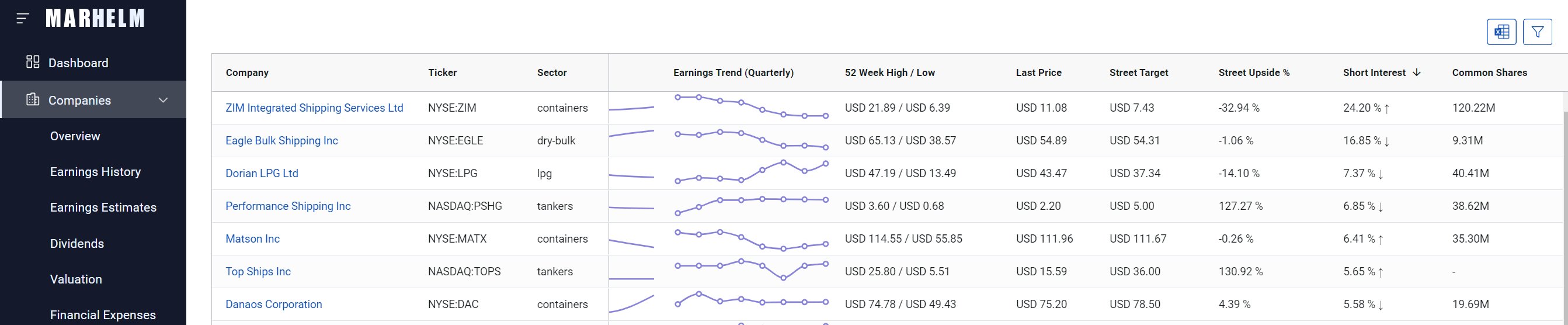Open Performance Shipping Inc
The height and width of the screenshot is (325, 1568).
click(288, 206)
